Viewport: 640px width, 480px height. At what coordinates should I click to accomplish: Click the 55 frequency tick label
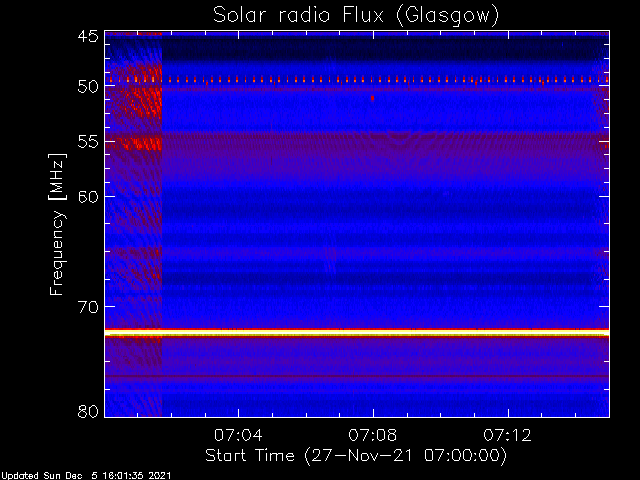pos(88,142)
